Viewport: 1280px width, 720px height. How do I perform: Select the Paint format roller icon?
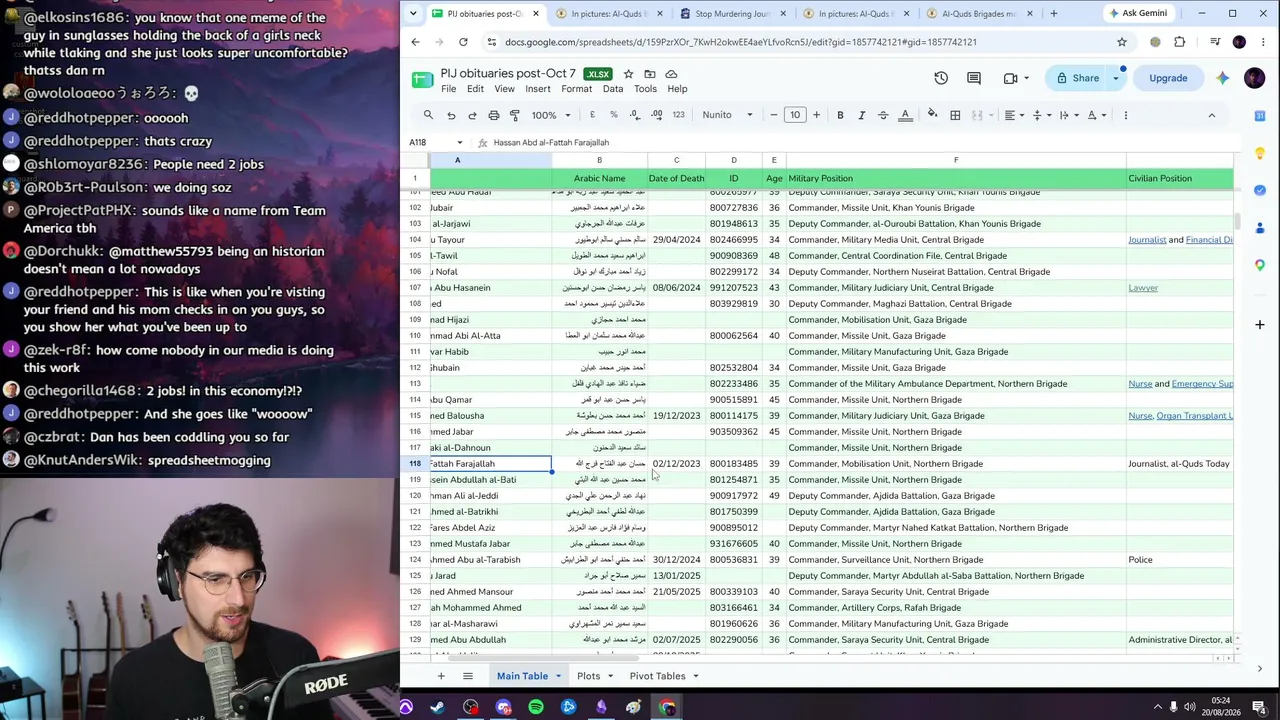pos(515,115)
